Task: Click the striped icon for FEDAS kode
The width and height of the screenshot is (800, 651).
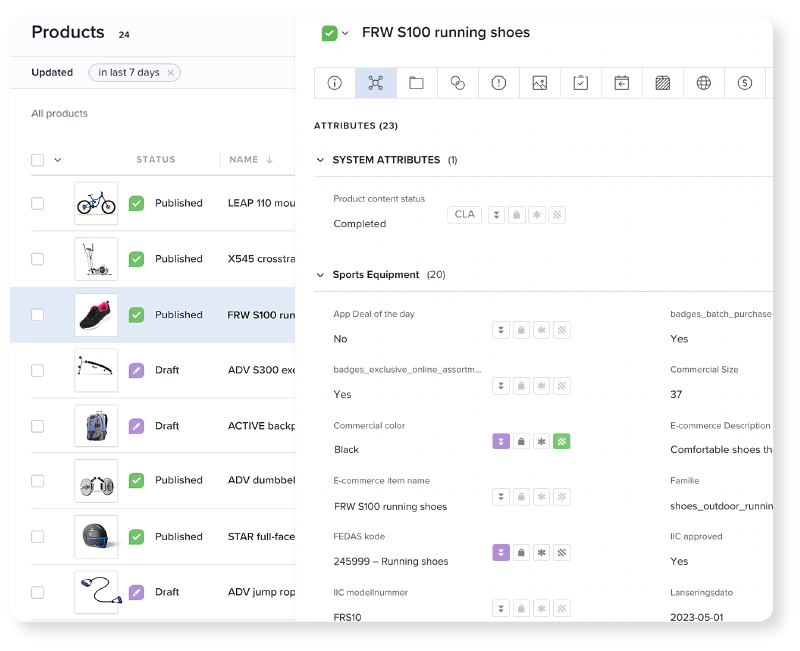Action: pos(562,553)
